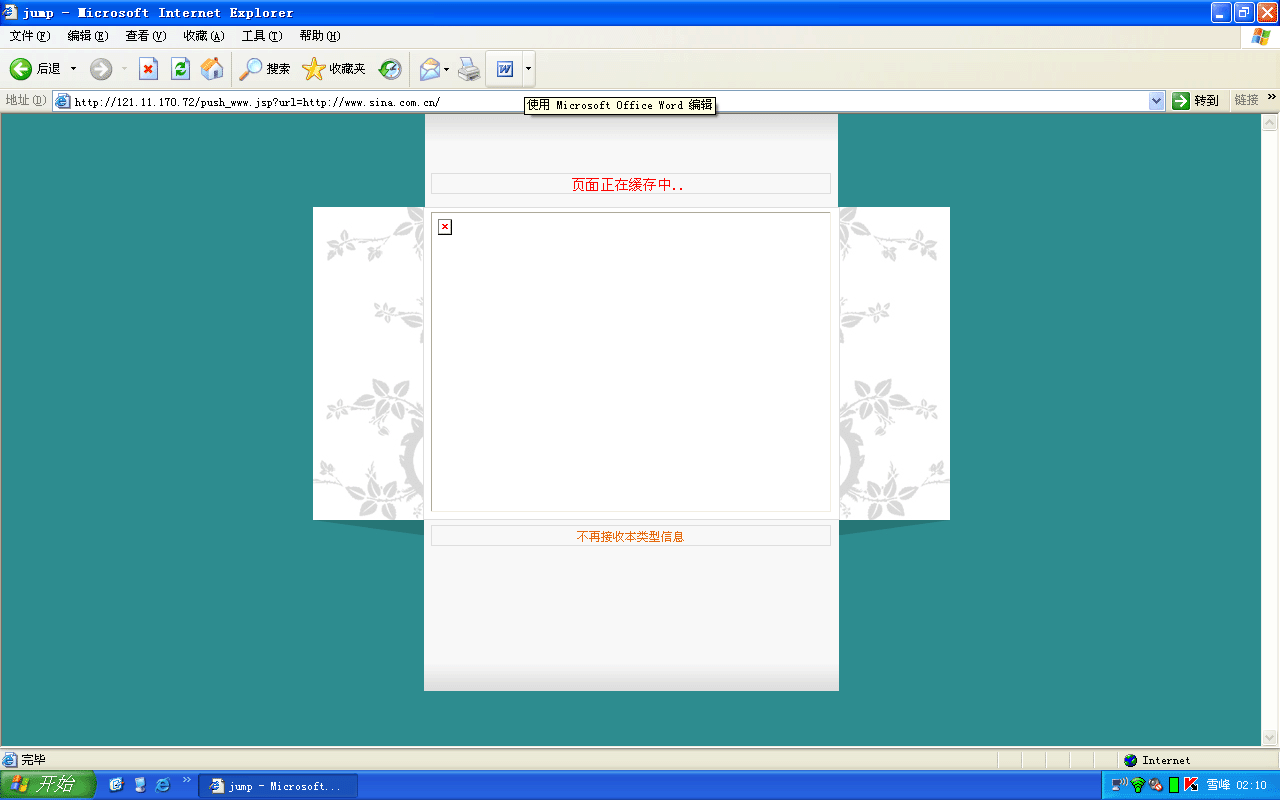Click the 转到 (Go) button
The width and height of the screenshot is (1280, 800).
[x=1196, y=101]
